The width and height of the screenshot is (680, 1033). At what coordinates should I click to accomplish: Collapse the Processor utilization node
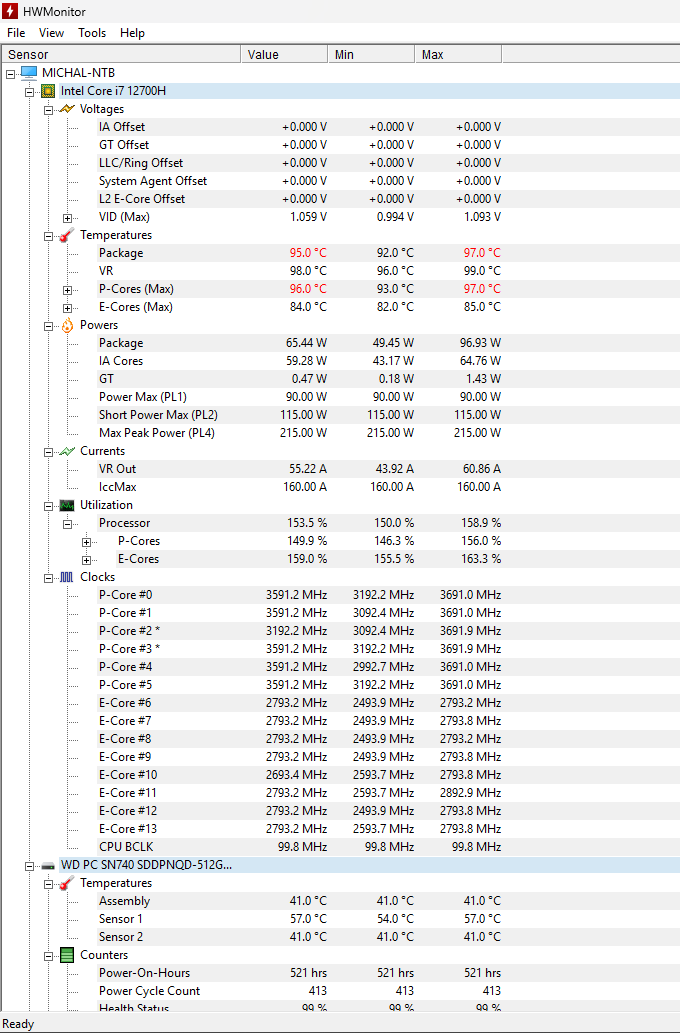click(67, 523)
